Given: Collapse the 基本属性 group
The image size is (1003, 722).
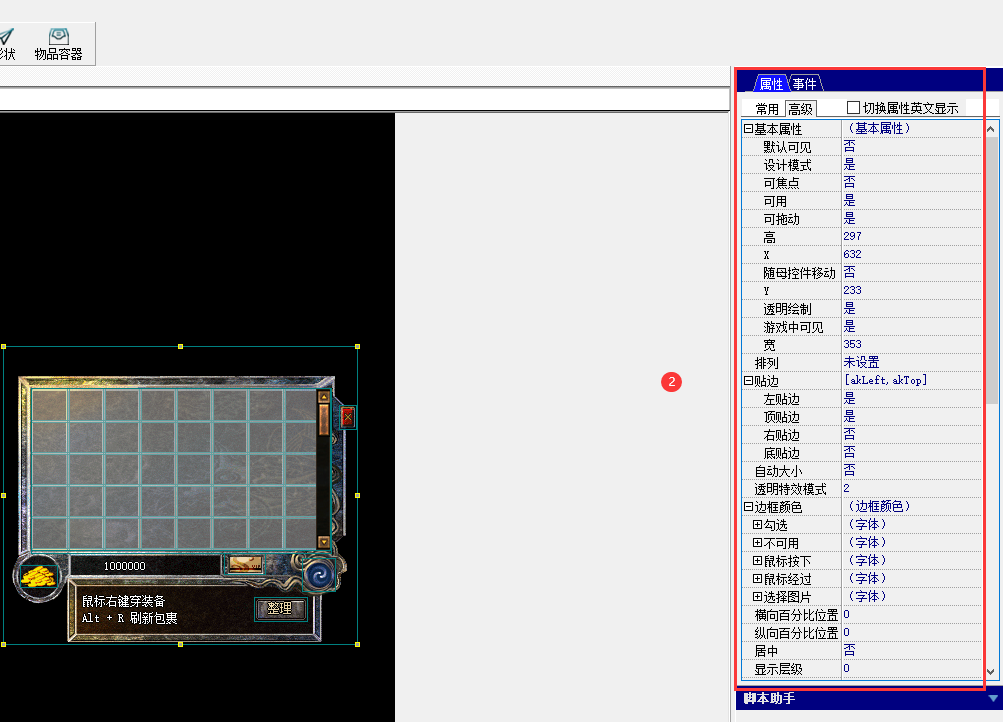Looking at the screenshot, I should 748,129.
